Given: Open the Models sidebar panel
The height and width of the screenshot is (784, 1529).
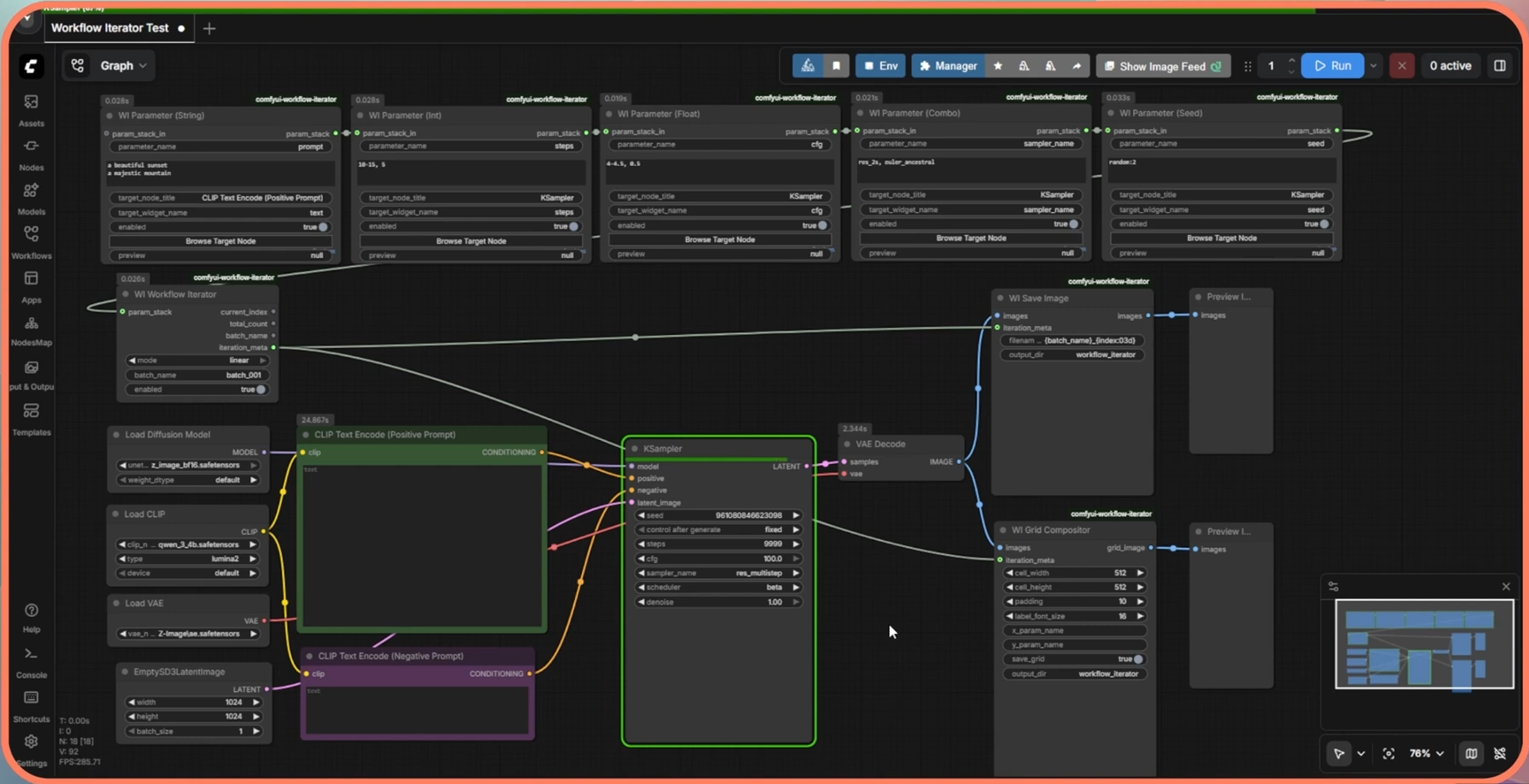Looking at the screenshot, I should pyautogui.click(x=31, y=198).
